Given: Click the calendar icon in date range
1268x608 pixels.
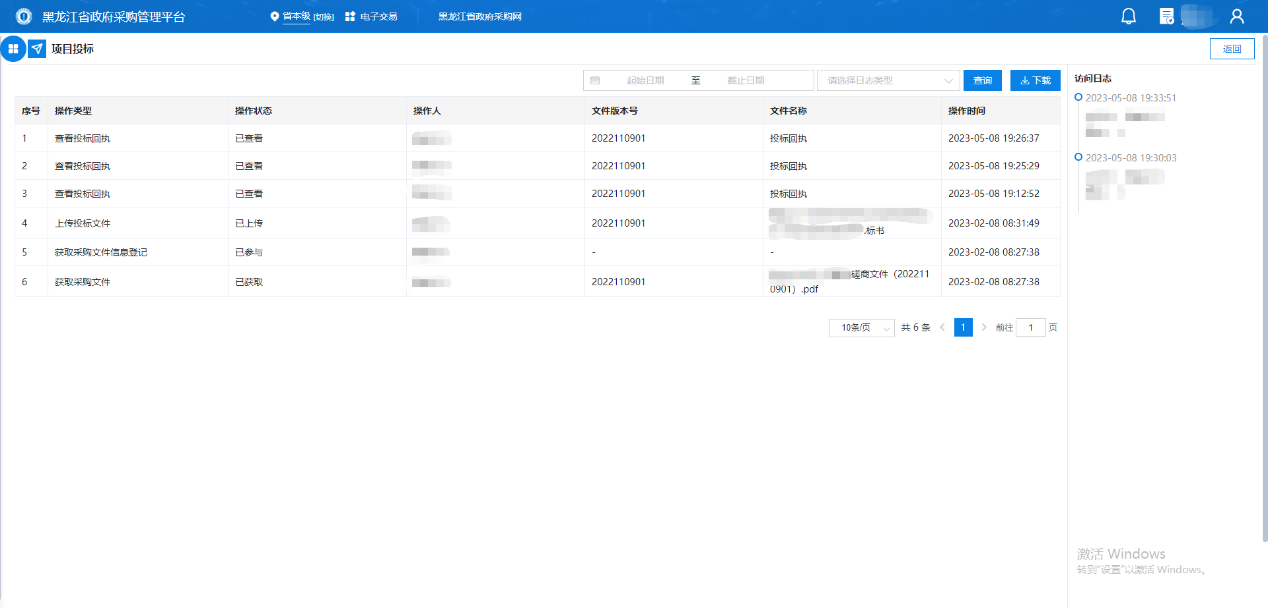Looking at the screenshot, I should 595,80.
